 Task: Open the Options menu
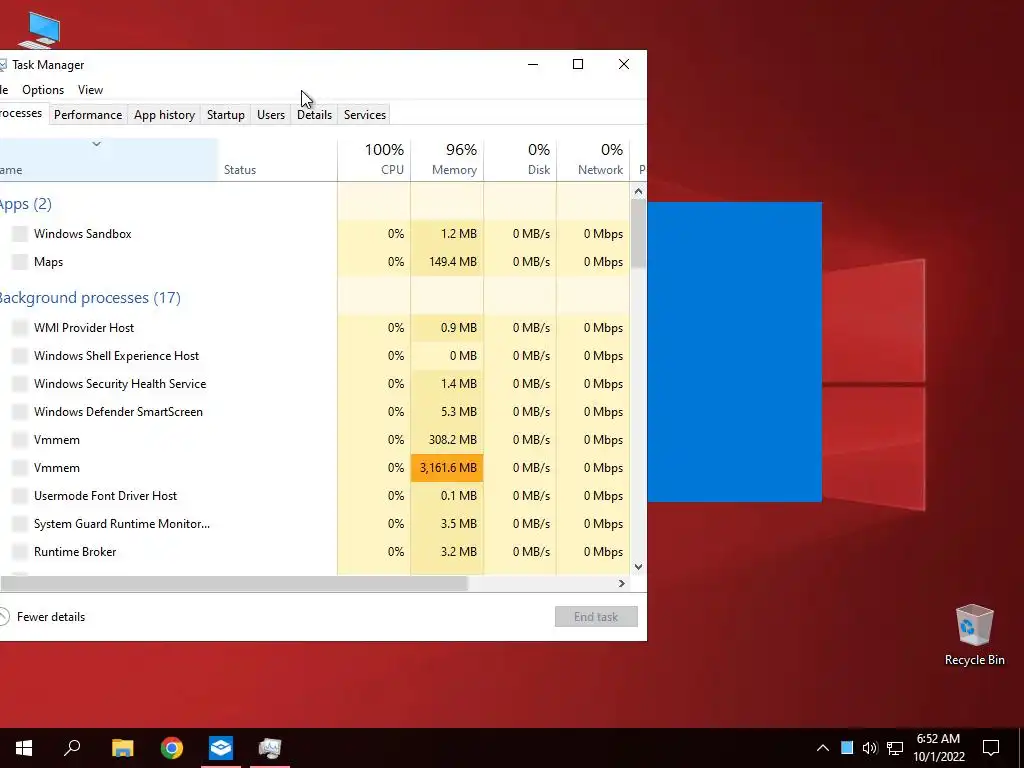pyautogui.click(x=43, y=90)
